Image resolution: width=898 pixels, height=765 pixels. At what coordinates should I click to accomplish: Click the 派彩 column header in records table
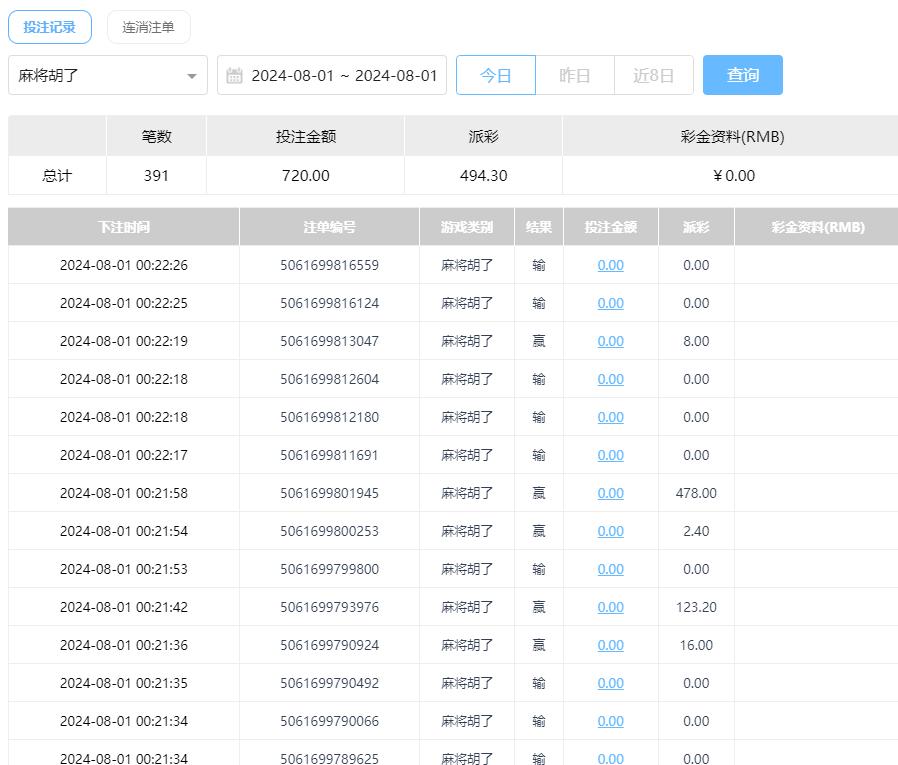coord(696,227)
